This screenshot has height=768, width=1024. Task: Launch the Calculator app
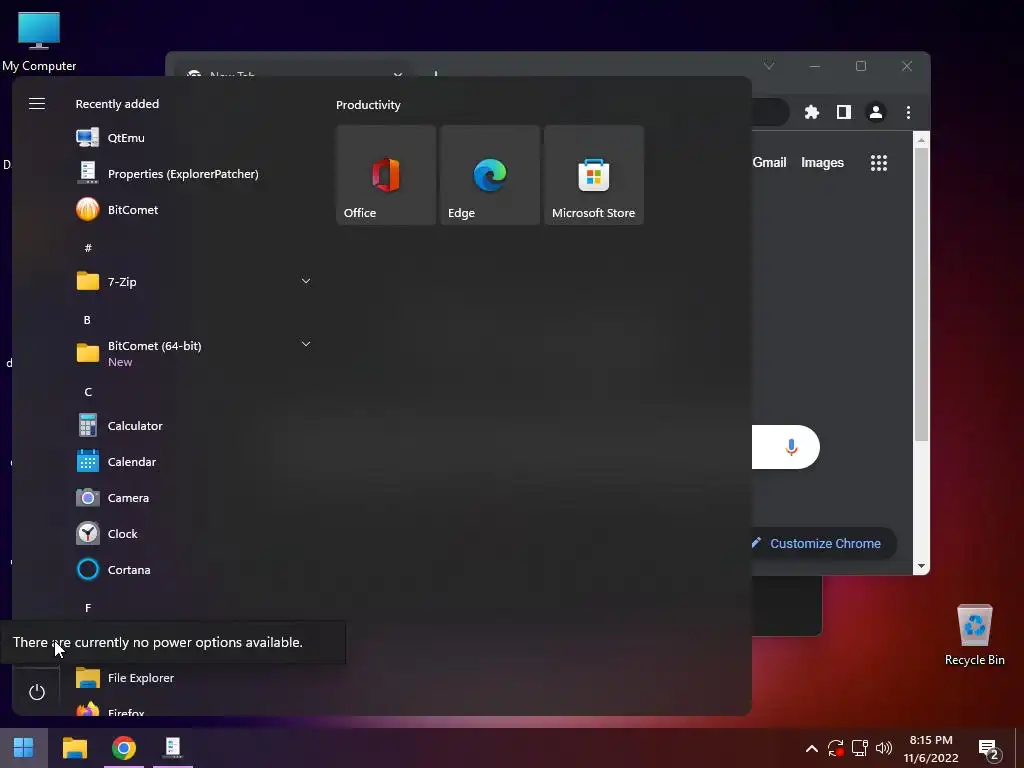tap(193, 426)
